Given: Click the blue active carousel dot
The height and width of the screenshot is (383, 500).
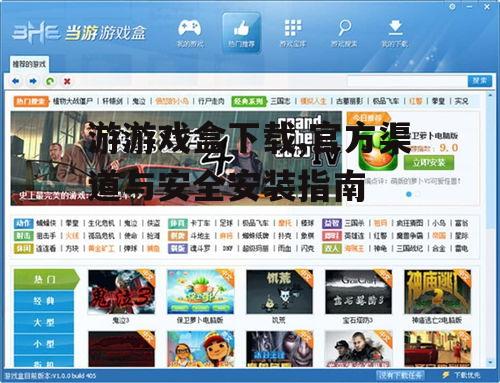Looking at the screenshot, I should (409, 194).
